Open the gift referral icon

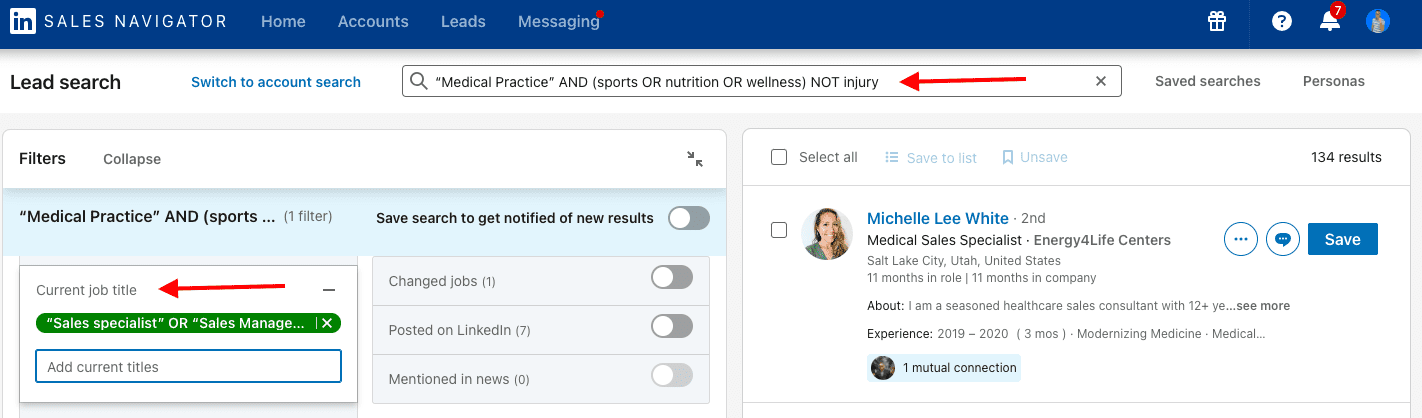(1216, 21)
